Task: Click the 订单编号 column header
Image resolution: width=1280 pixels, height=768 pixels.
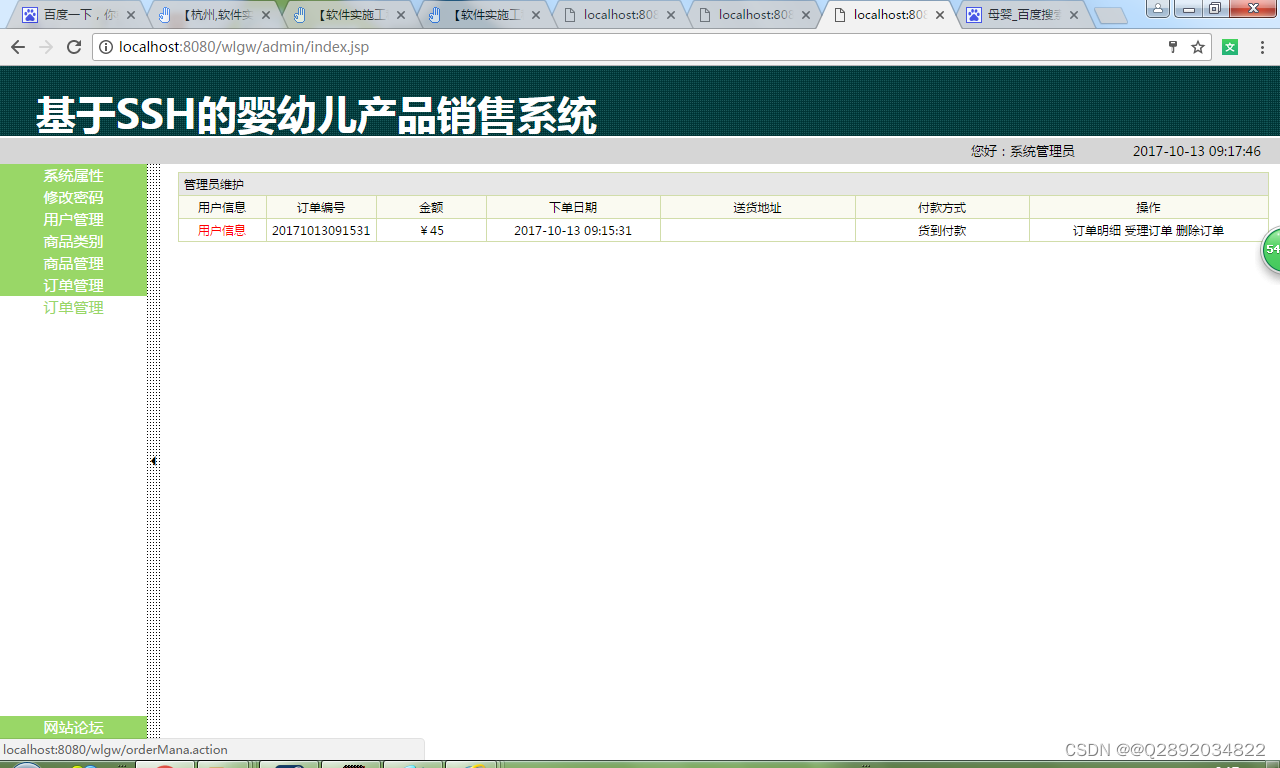Action: click(x=321, y=207)
